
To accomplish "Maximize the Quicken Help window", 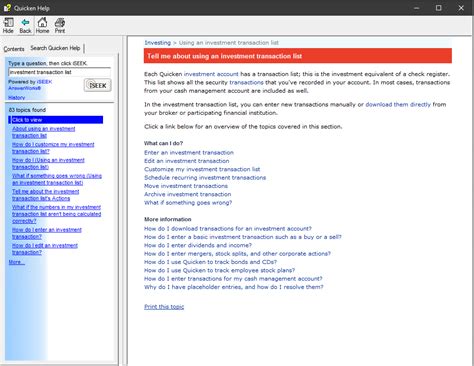I will pos(439,8).
